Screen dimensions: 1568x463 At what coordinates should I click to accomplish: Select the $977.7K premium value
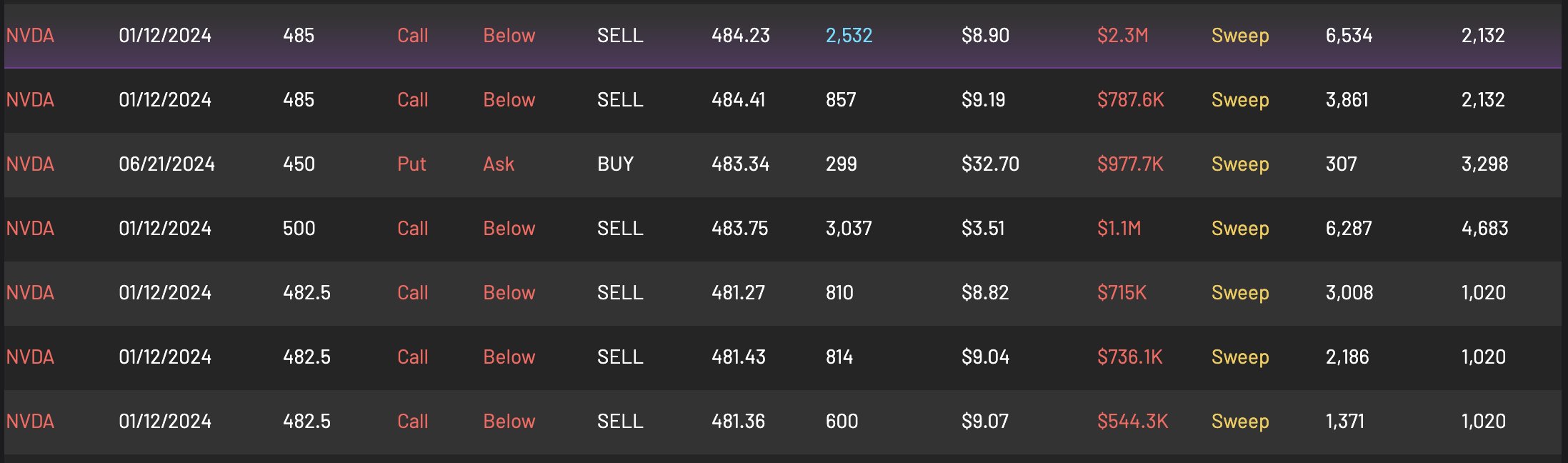click(x=1130, y=164)
